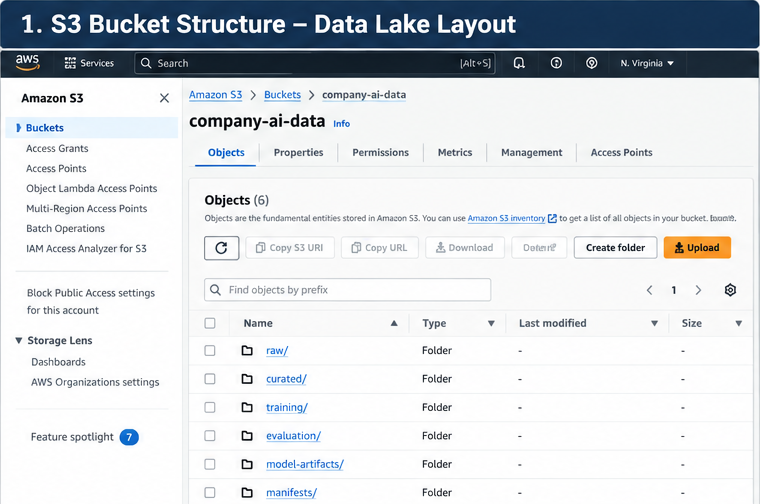The width and height of the screenshot is (760, 504).
Task: Open Batch Operations in sidebar
Action: pyautogui.click(x=65, y=229)
